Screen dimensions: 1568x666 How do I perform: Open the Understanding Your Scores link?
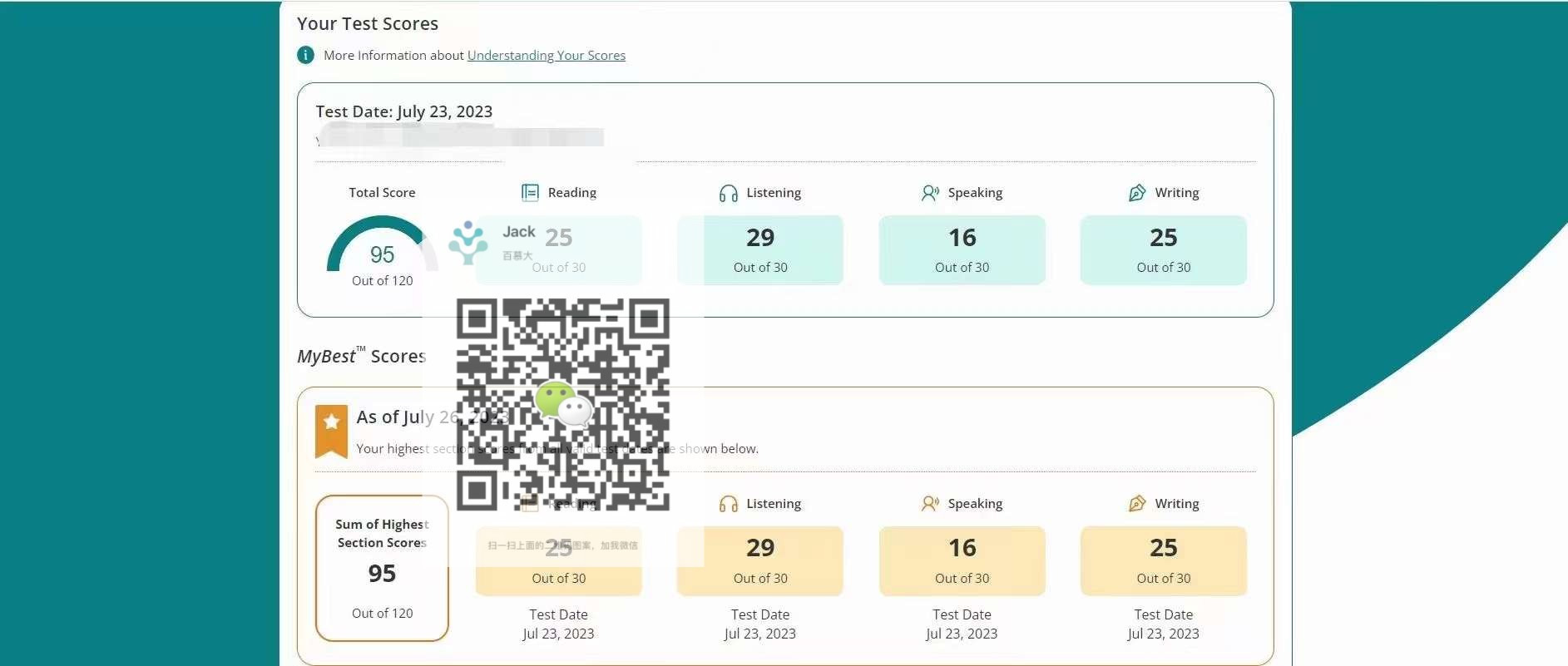coord(546,55)
